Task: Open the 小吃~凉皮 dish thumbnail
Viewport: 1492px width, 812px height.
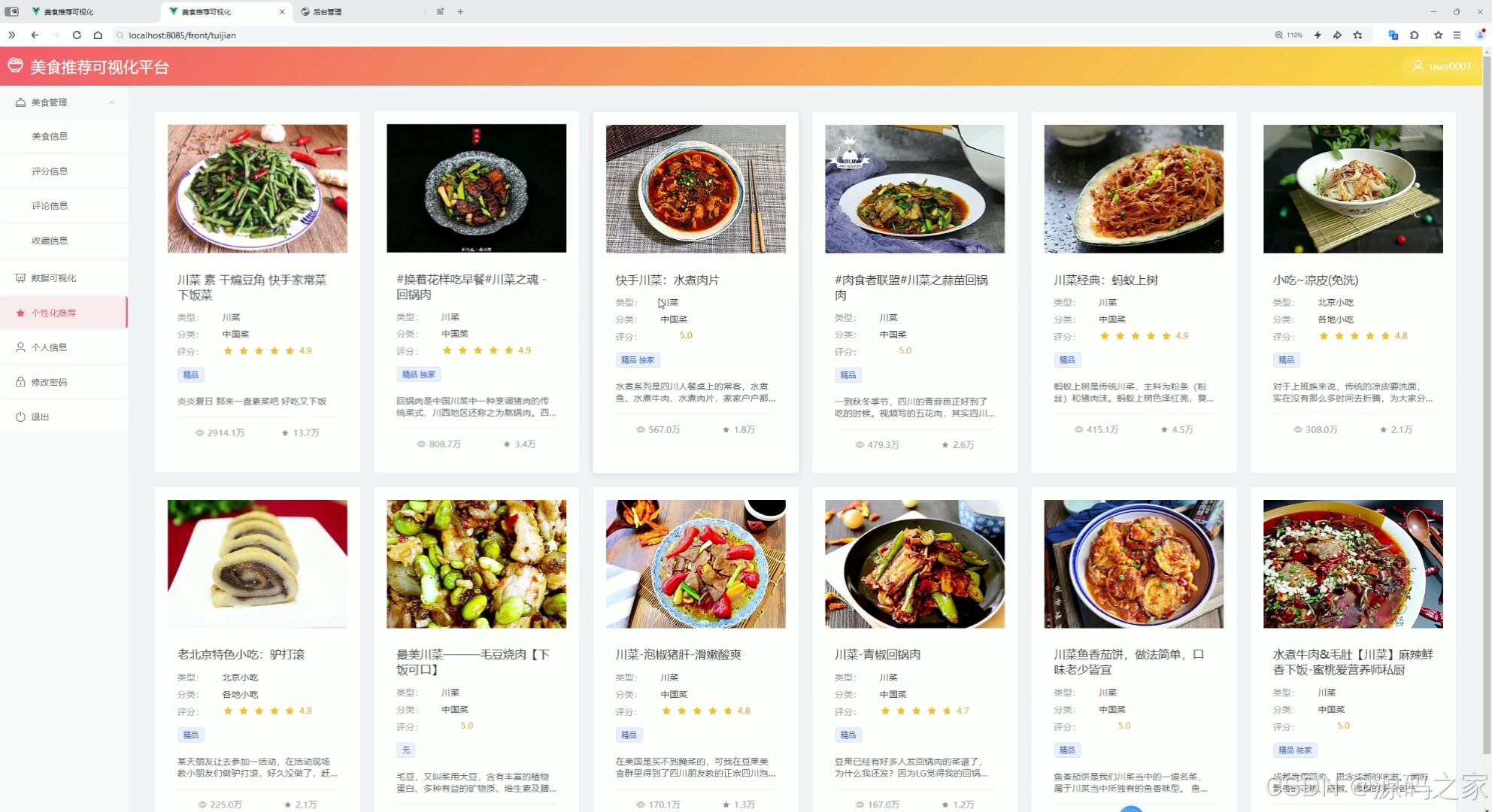Action: tap(1352, 189)
